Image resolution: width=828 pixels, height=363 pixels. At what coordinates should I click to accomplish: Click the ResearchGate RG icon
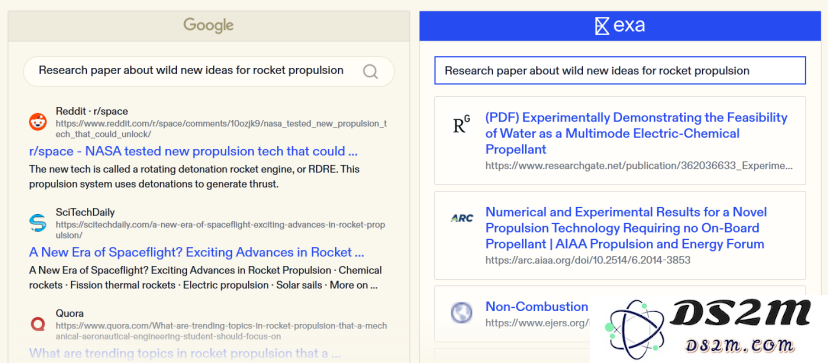[x=462, y=124]
